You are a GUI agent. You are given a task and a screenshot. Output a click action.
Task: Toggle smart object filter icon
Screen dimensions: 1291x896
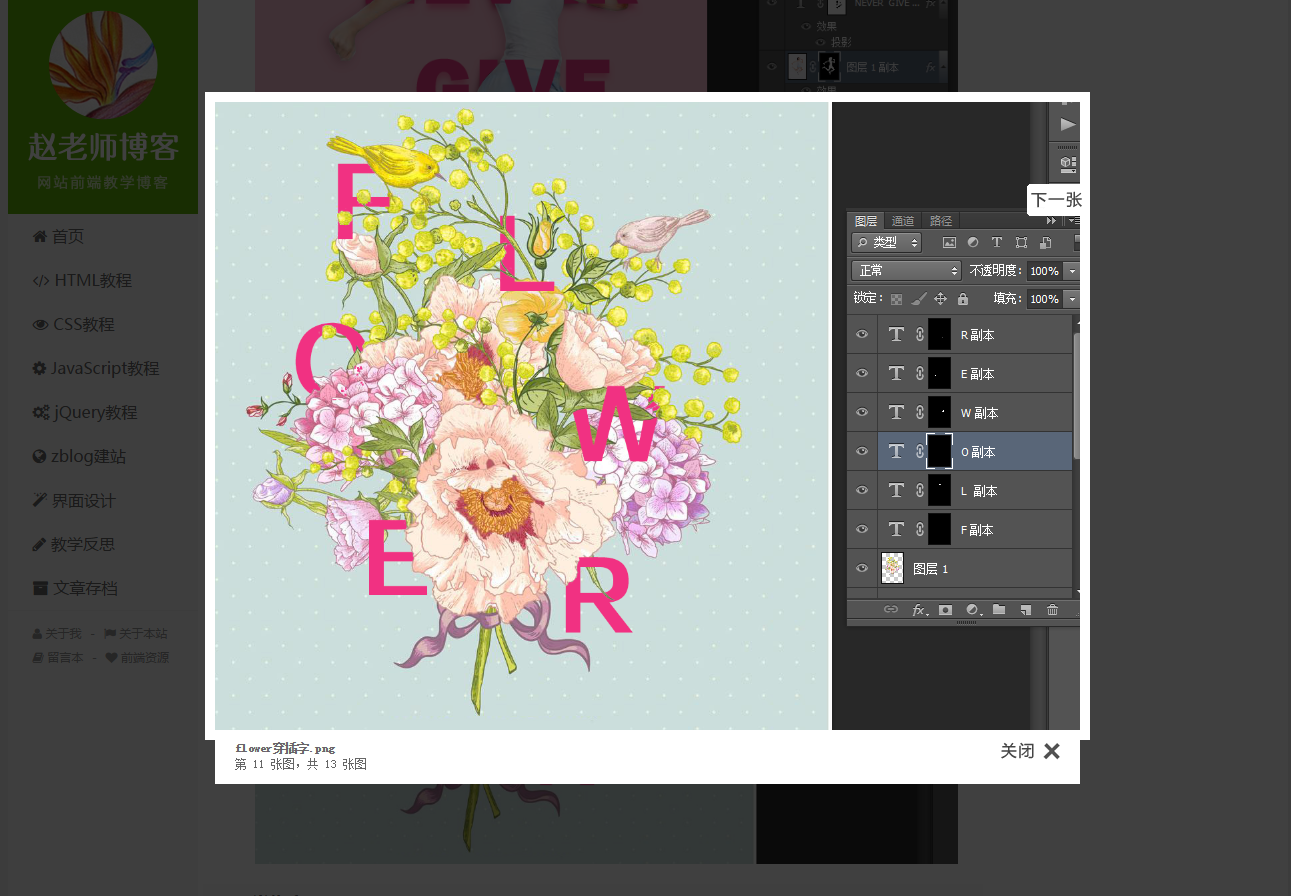pos(1045,242)
